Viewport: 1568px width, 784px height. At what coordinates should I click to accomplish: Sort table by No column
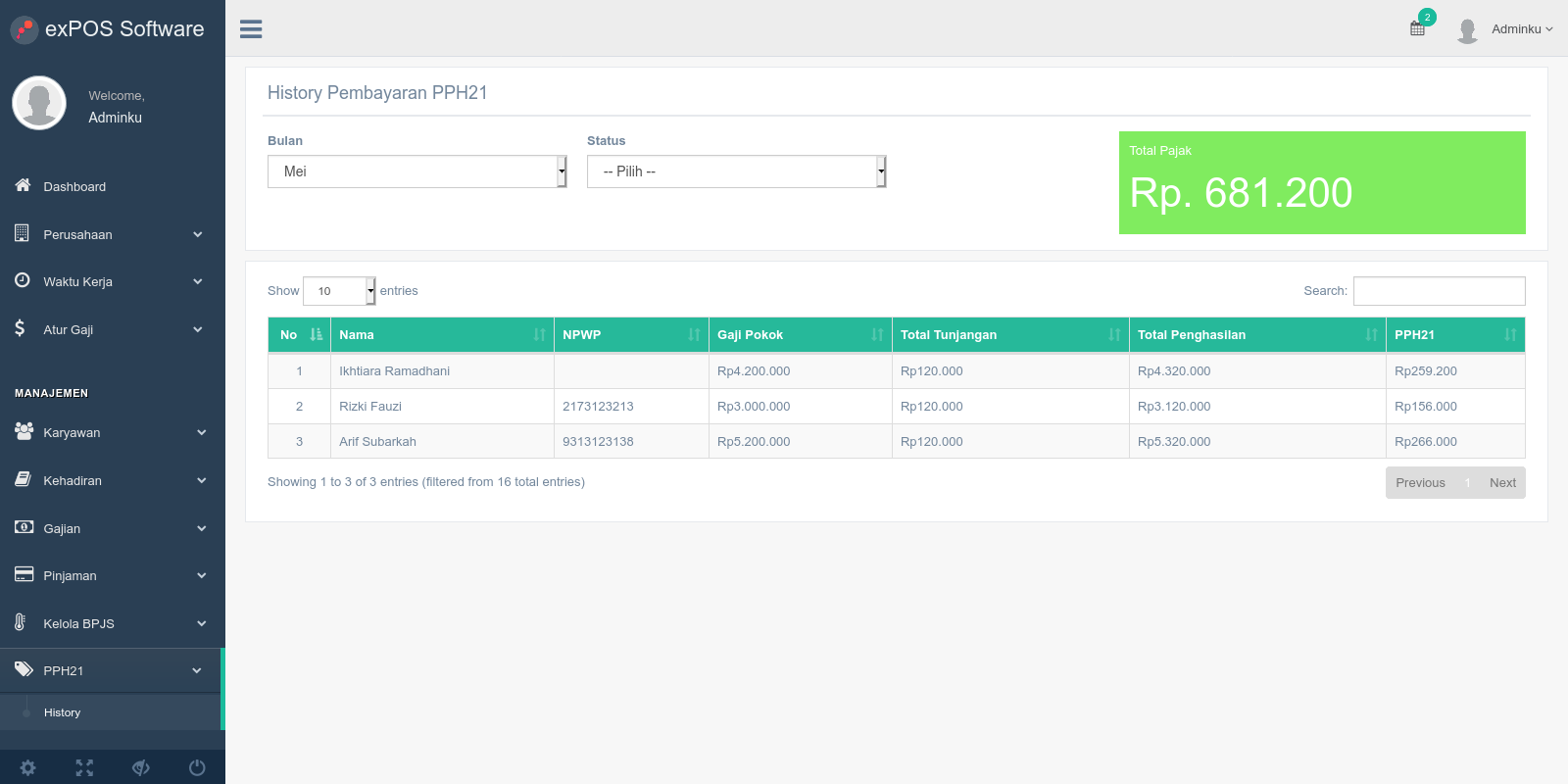point(299,334)
